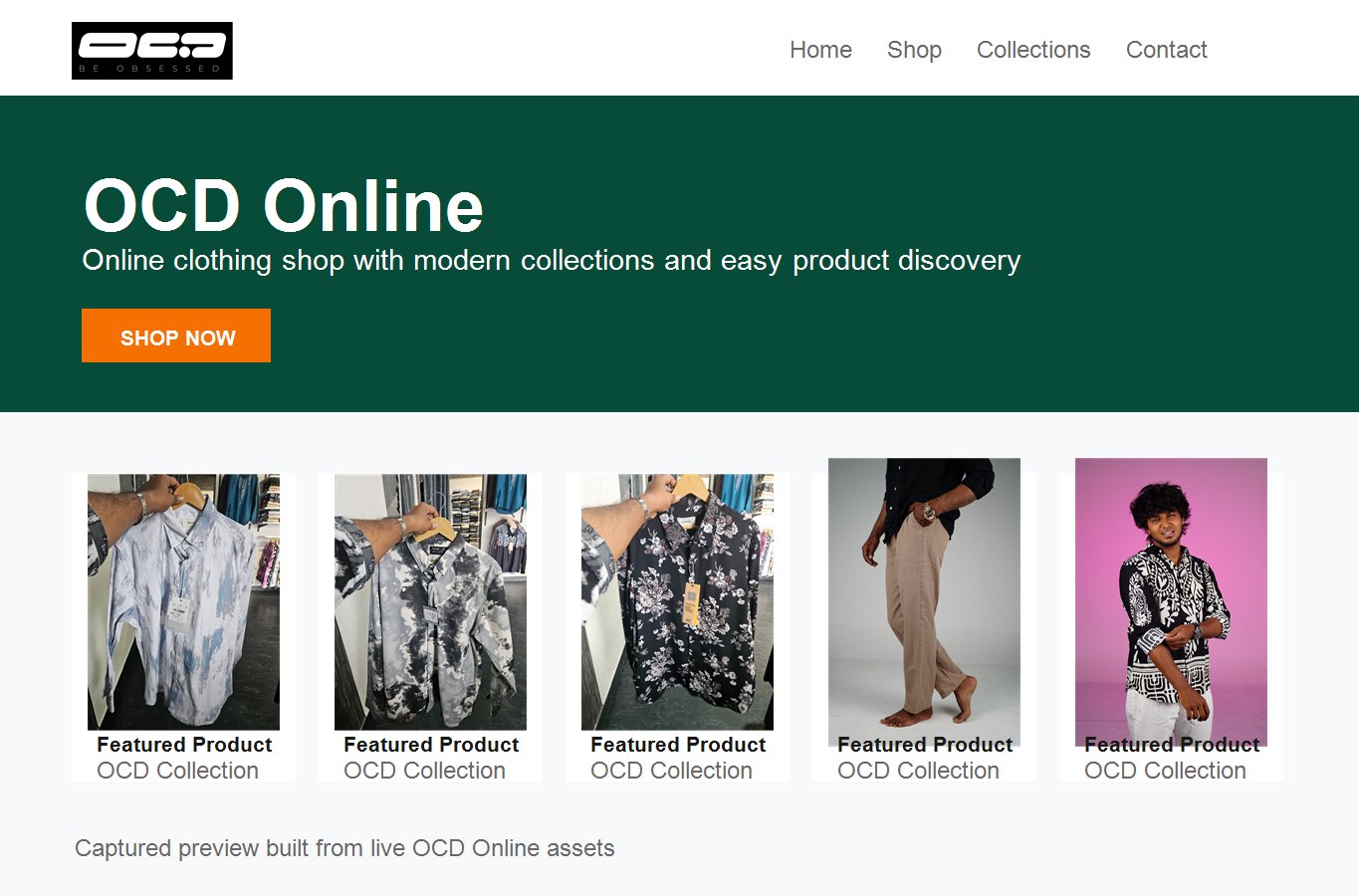Viewport: 1359px width, 896px height.
Task: Select the black floral shirt product image
Action: tap(677, 602)
